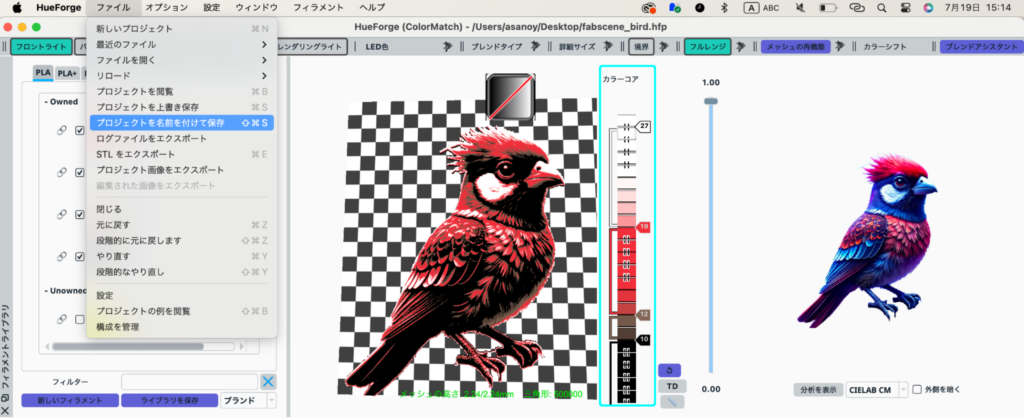Select 新しいプロジェクト from the menu
This screenshot has width=1024, height=418.
[x=182, y=29]
